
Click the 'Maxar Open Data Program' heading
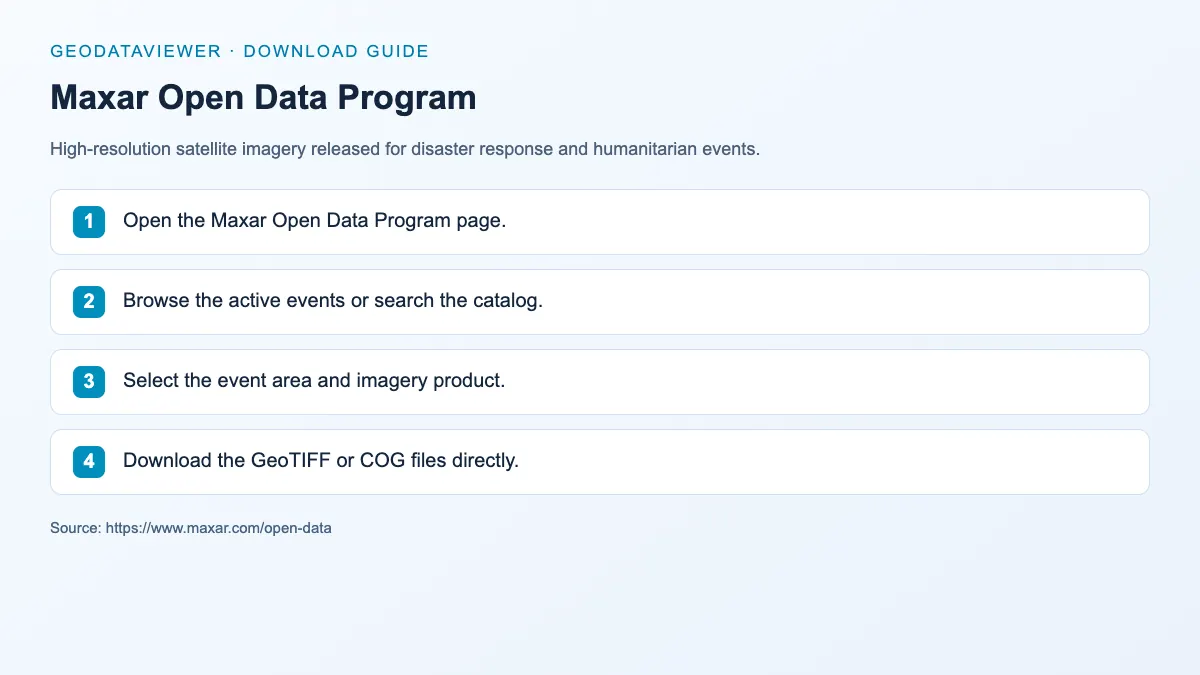[x=263, y=98]
